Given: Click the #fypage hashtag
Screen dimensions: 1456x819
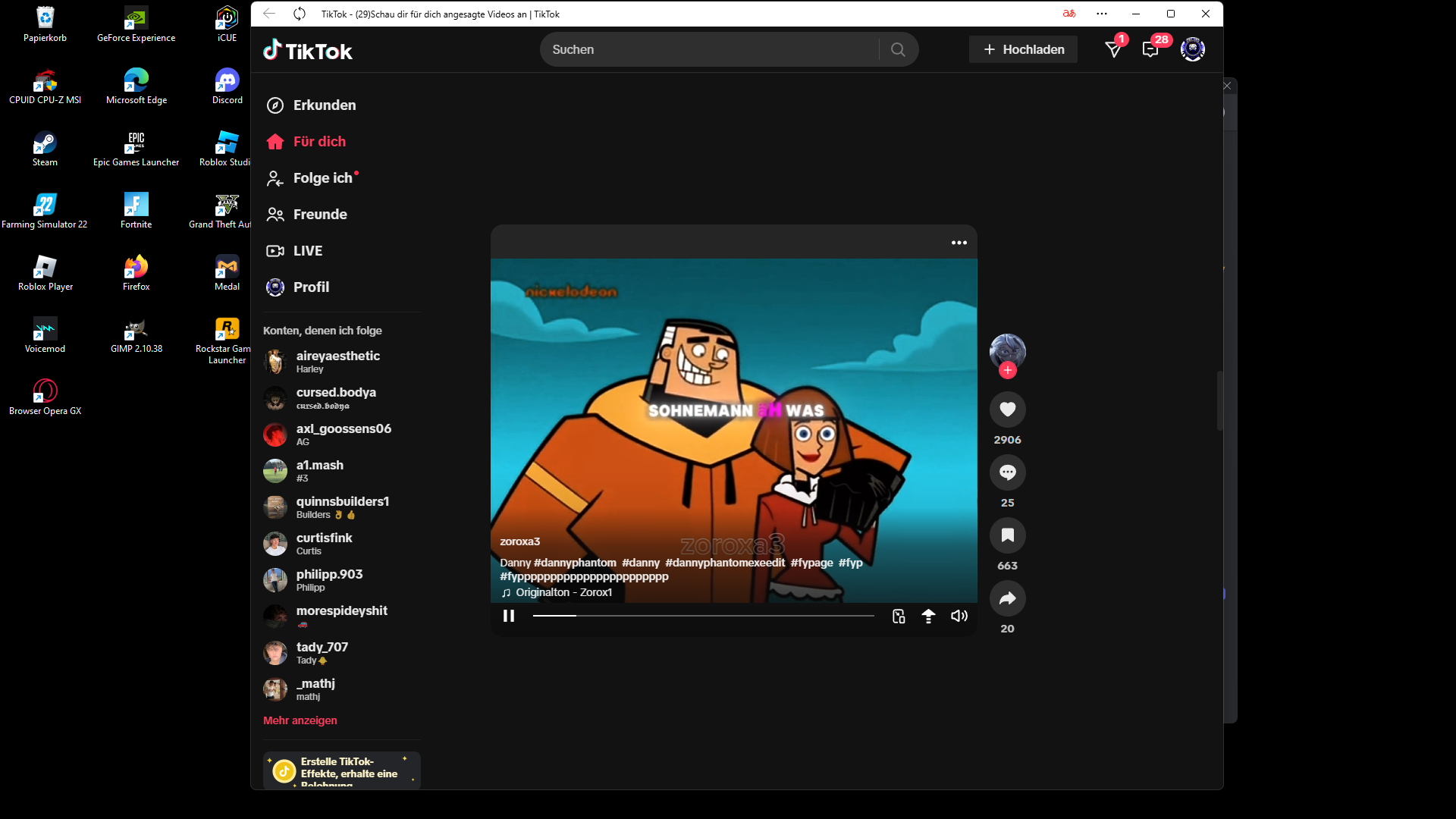Looking at the screenshot, I should (812, 563).
